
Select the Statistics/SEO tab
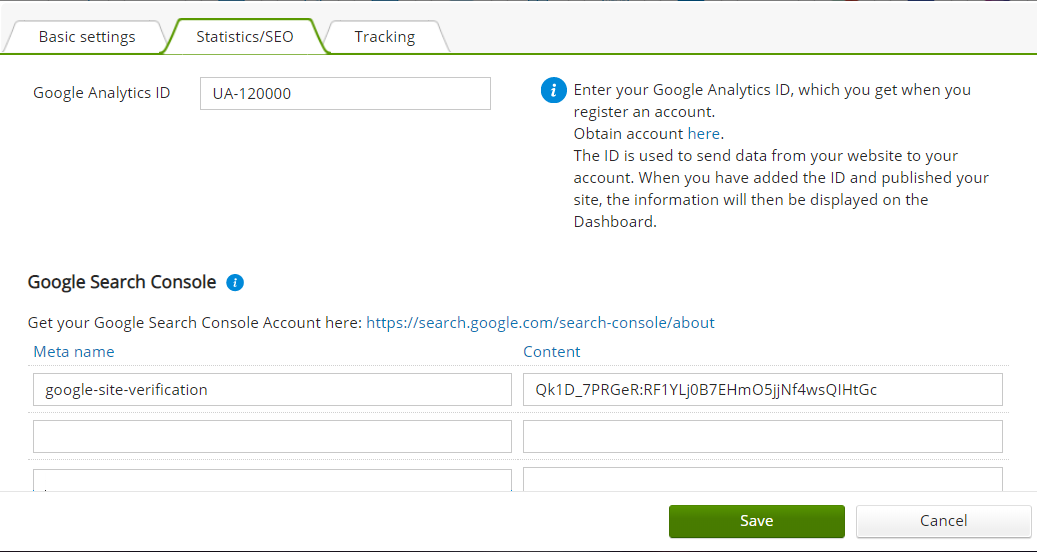click(244, 37)
